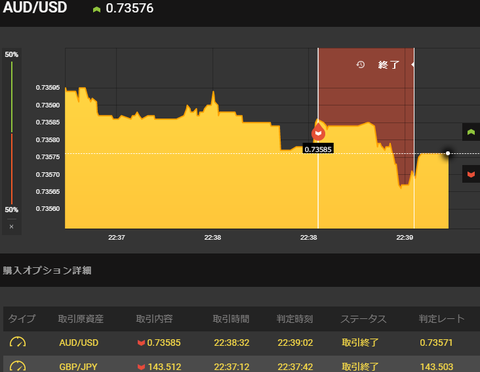This screenshot has width=480, height=372.
Task: Click the green up-arrow HIGH button
Action: click(x=471, y=132)
